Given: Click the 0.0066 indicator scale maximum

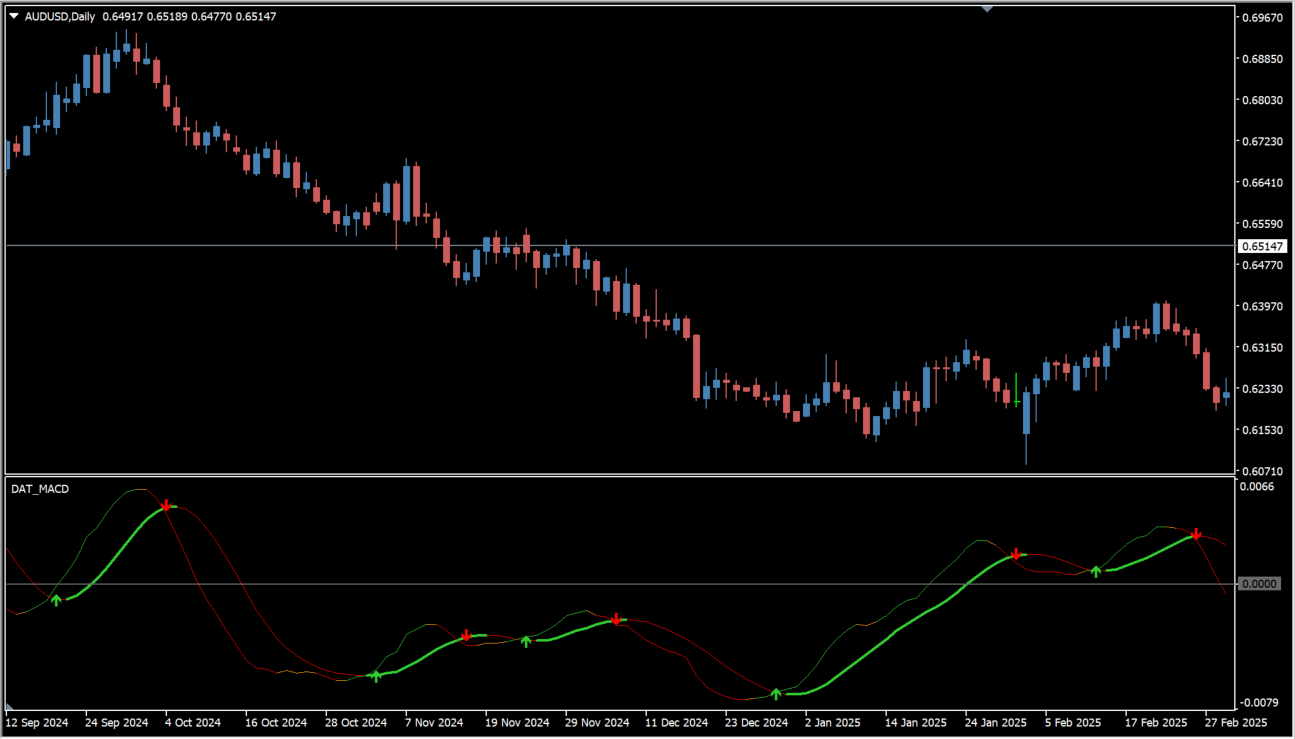Looking at the screenshot, I should point(1258,487).
